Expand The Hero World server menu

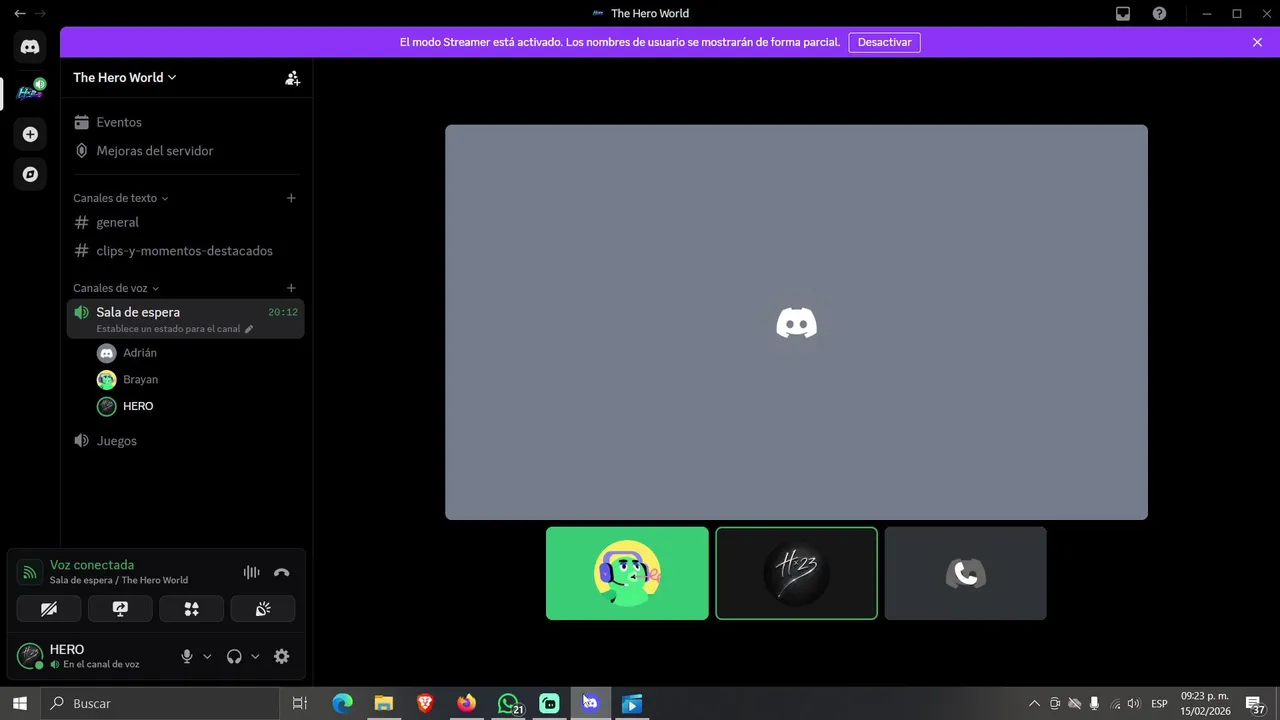(124, 77)
